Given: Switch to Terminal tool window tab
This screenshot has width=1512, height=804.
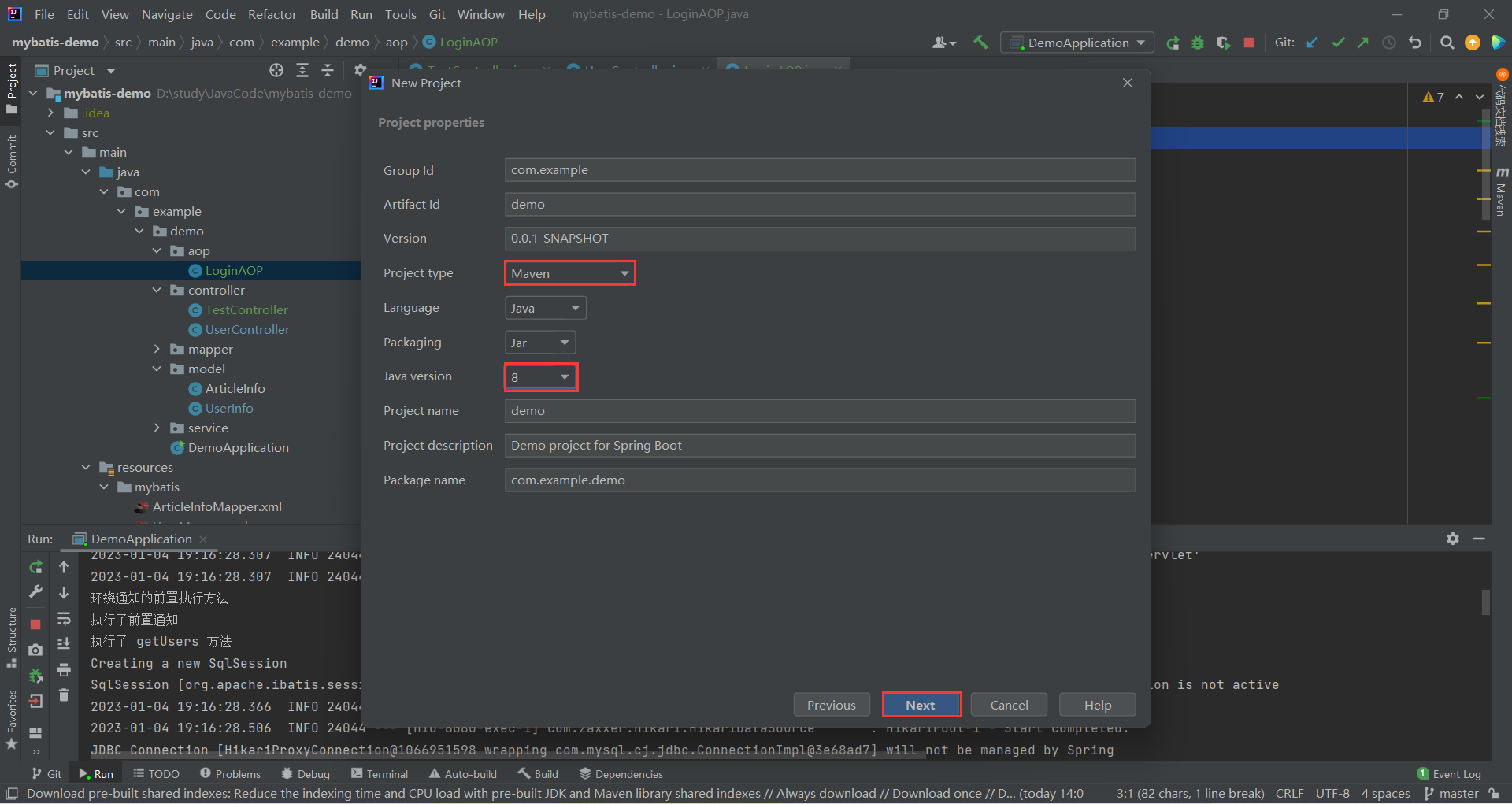Looking at the screenshot, I should coord(380,774).
